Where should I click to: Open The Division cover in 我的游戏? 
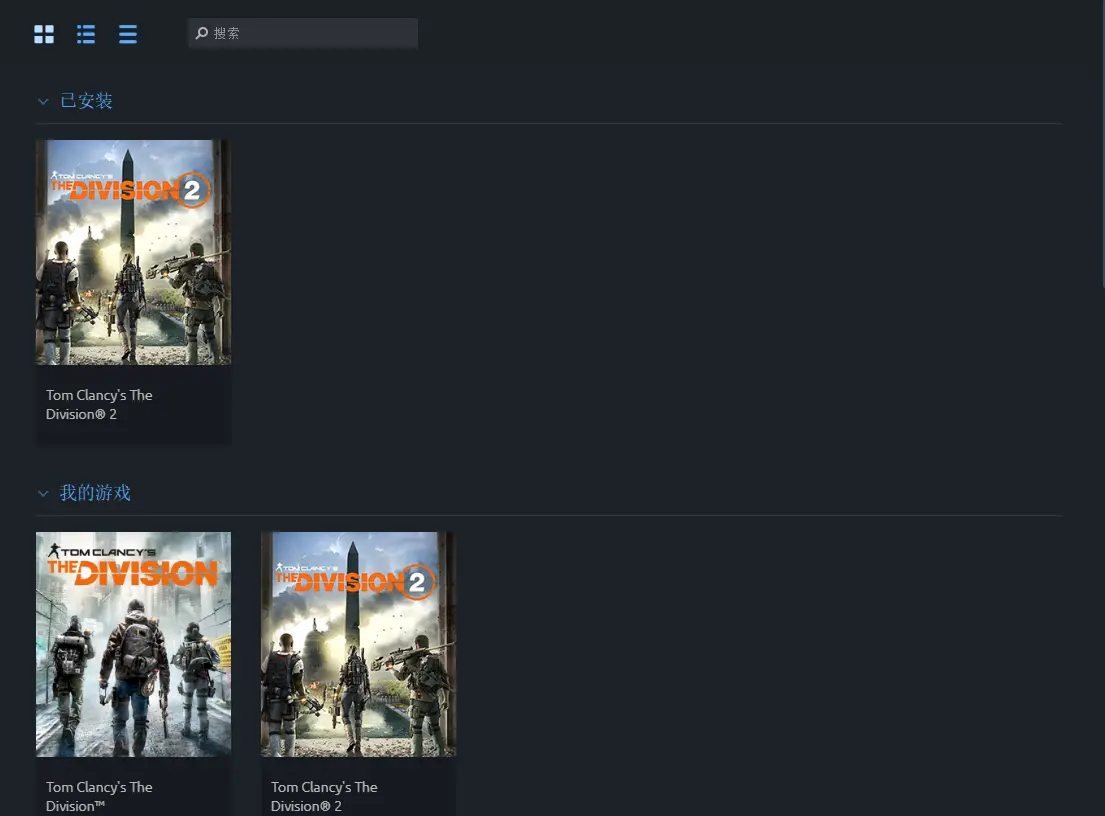coord(133,644)
